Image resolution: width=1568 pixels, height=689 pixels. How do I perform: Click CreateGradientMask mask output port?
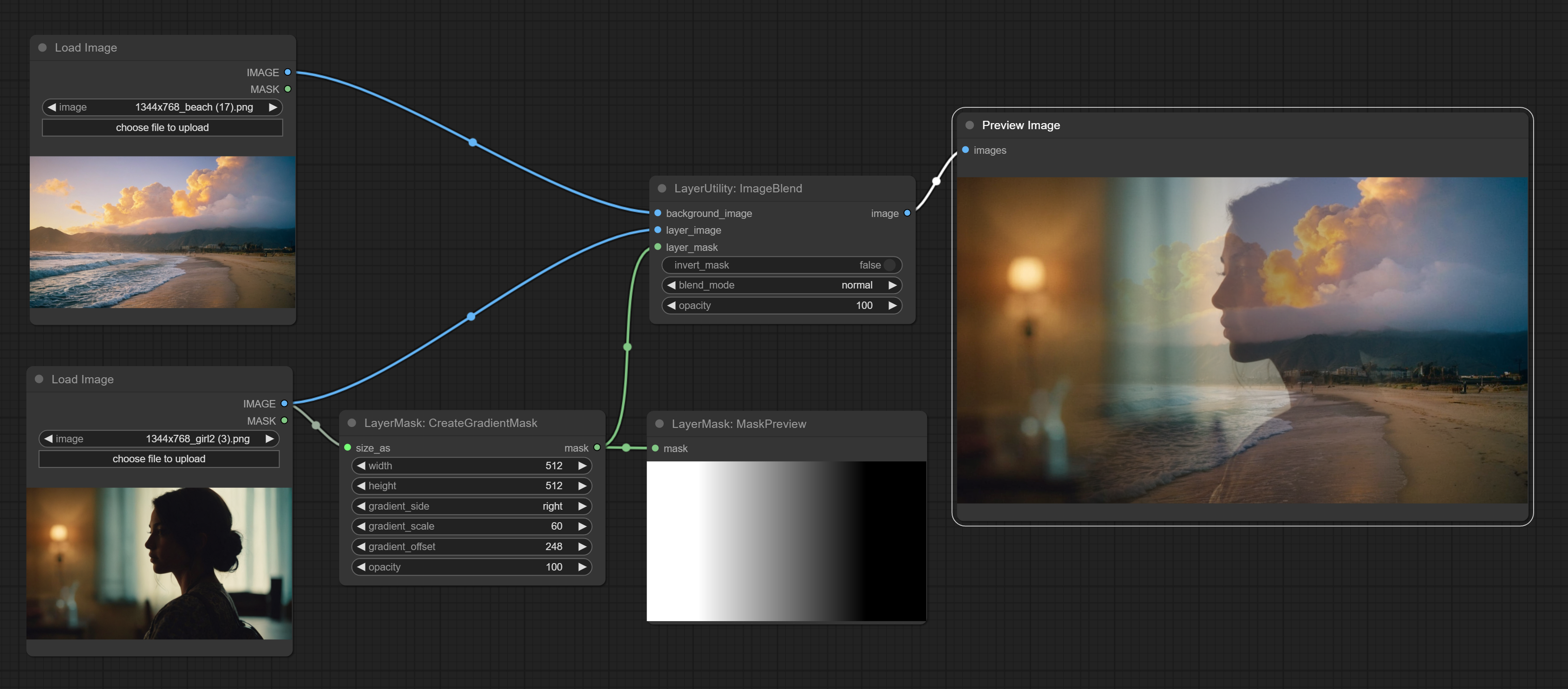[597, 447]
